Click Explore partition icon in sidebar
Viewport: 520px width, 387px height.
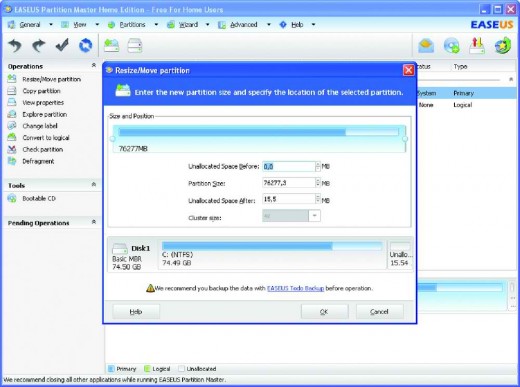pyautogui.click(x=12, y=114)
